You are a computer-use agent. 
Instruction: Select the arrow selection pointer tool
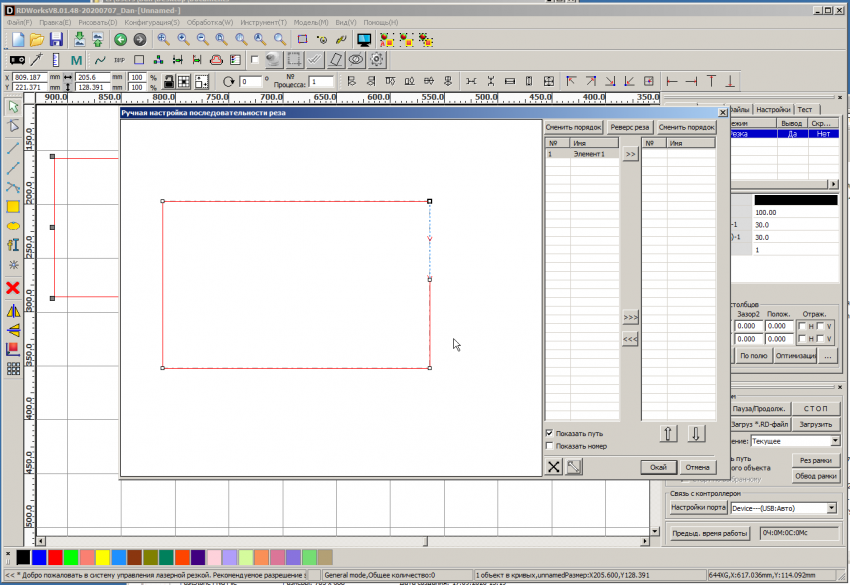pos(13,106)
